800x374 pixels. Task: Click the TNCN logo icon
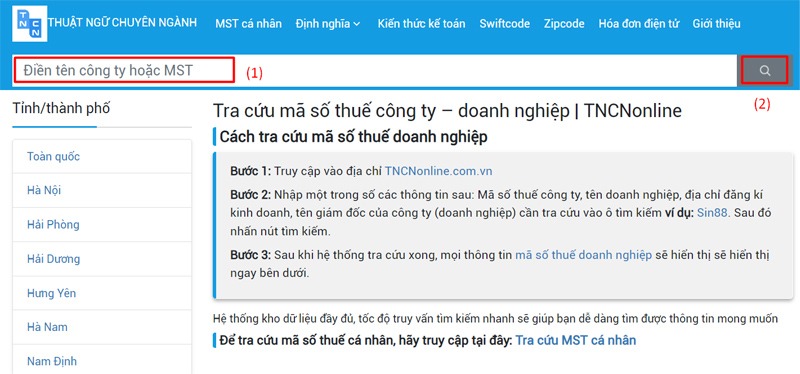(30, 23)
